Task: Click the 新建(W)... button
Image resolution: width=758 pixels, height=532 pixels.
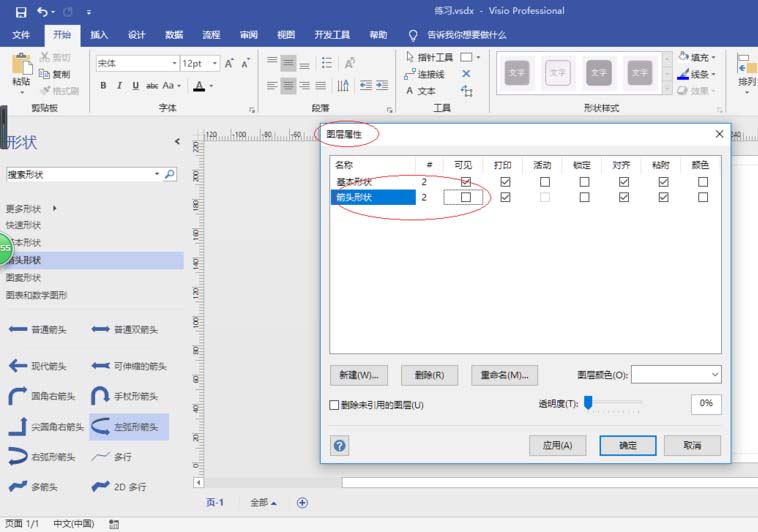Action: pyautogui.click(x=359, y=375)
